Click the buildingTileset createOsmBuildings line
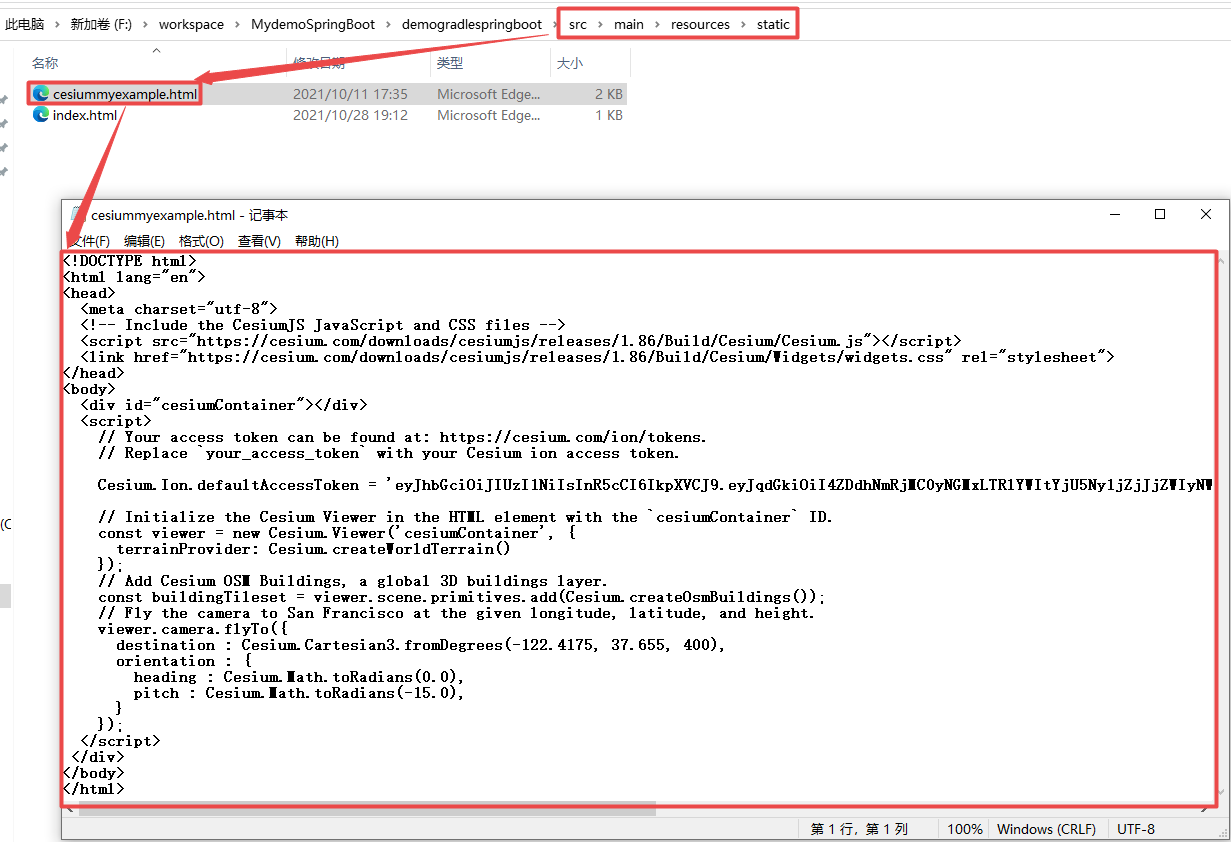This screenshot has height=842, width=1231. pyautogui.click(x=461, y=597)
